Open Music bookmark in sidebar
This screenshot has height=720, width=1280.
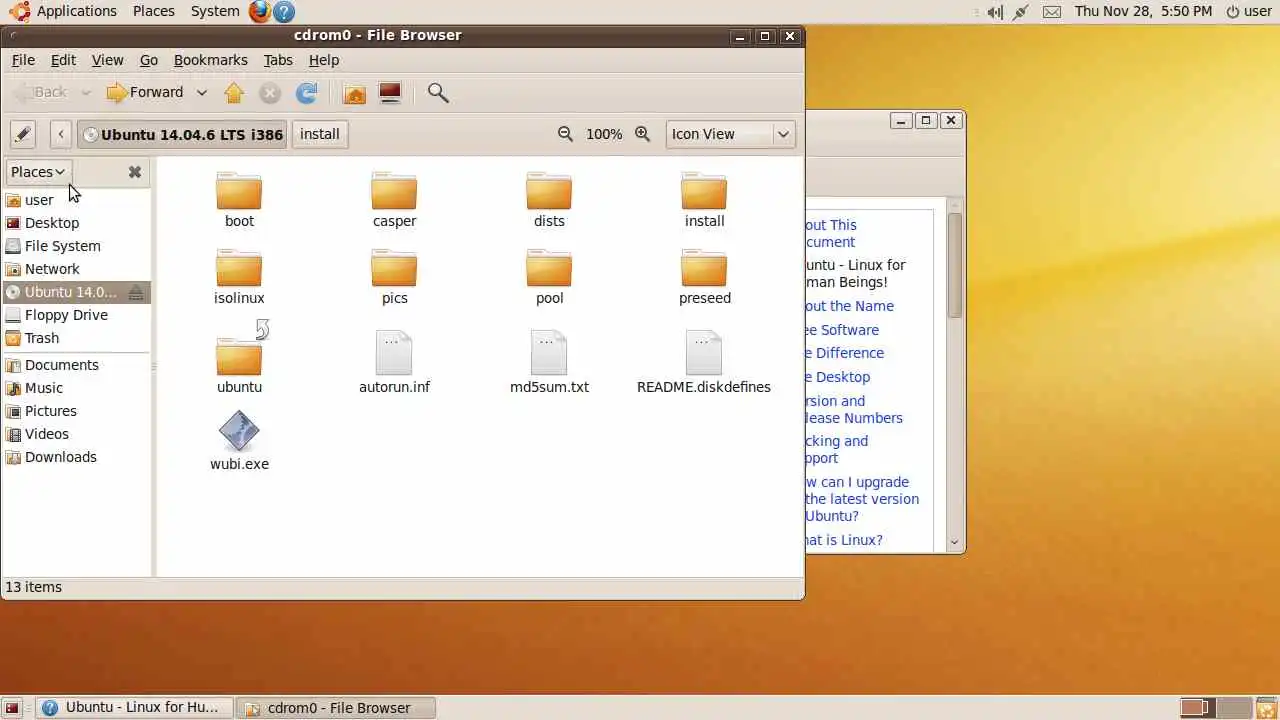coord(76,388)
